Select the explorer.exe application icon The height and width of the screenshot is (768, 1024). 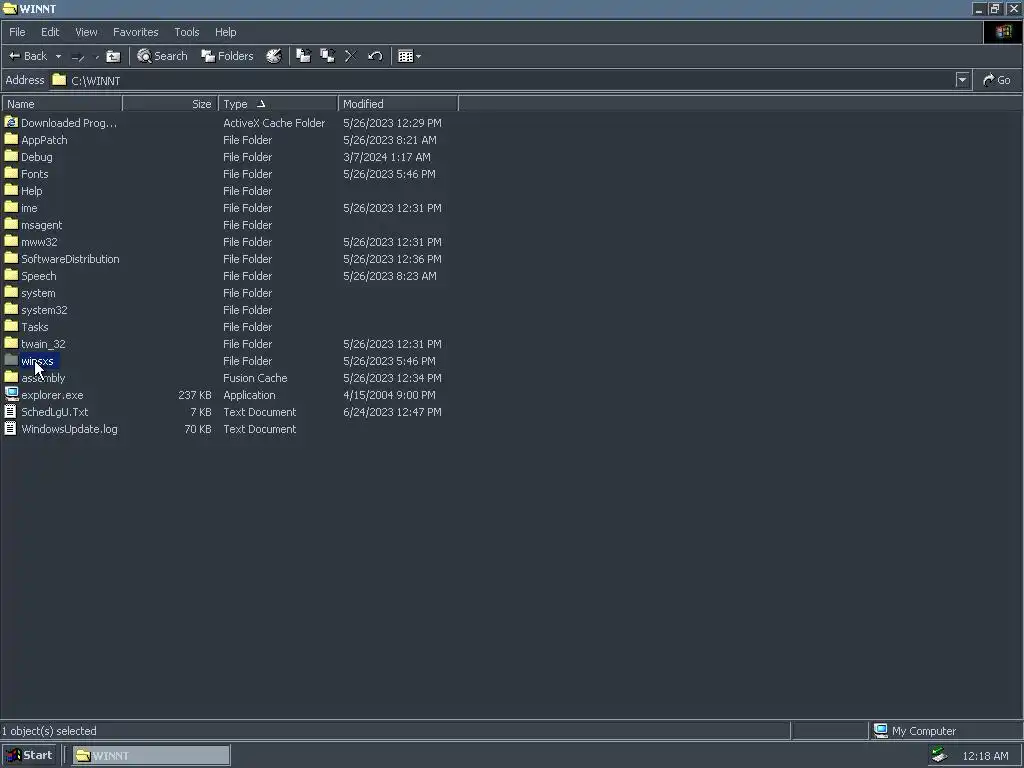[11, 394]
